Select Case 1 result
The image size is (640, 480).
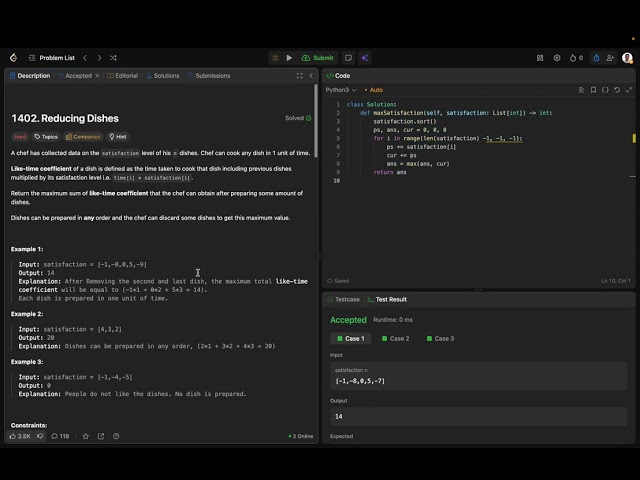[x=351, y=338]
